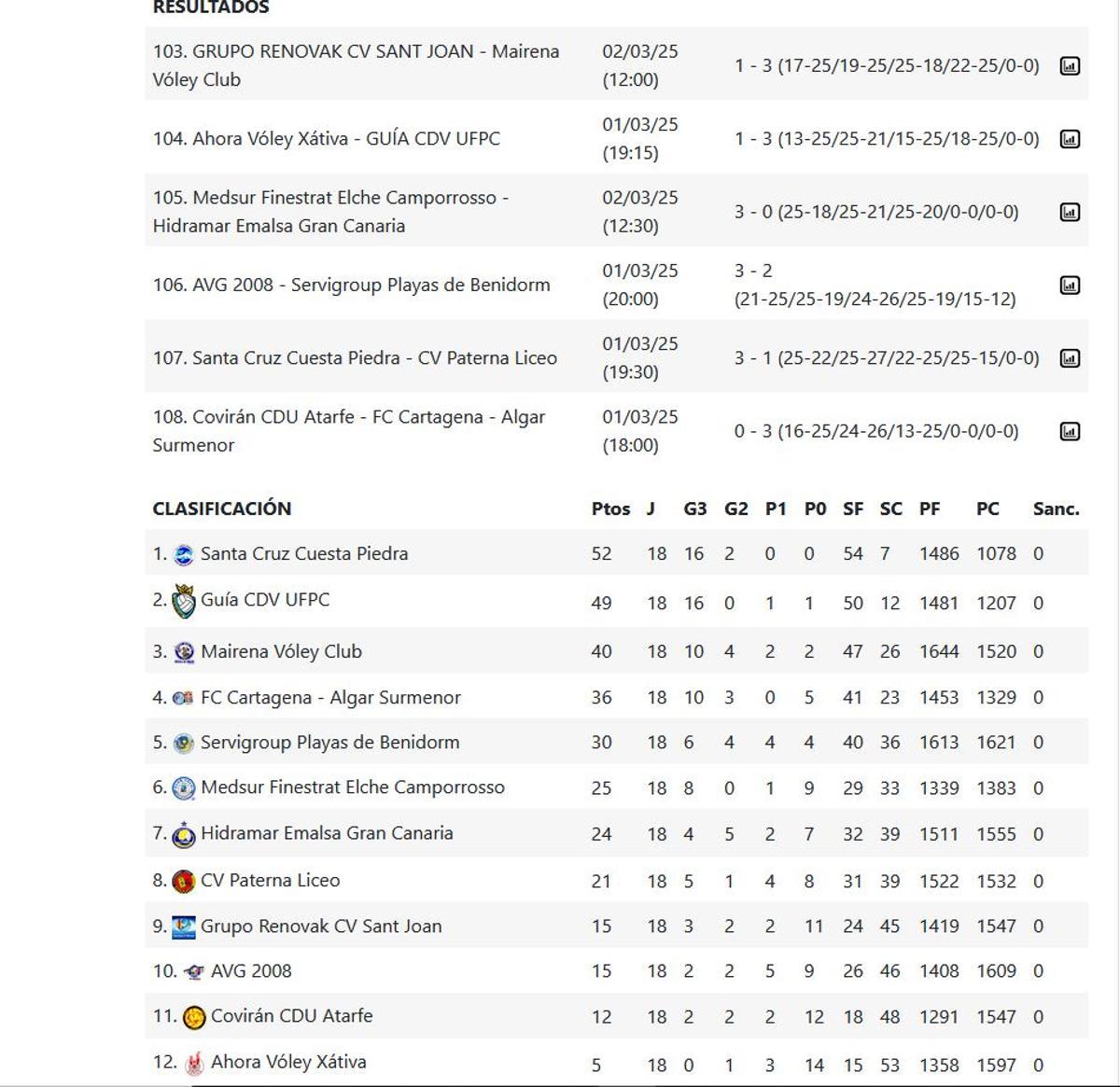Open stats icon for match 103

[1070, 66]
